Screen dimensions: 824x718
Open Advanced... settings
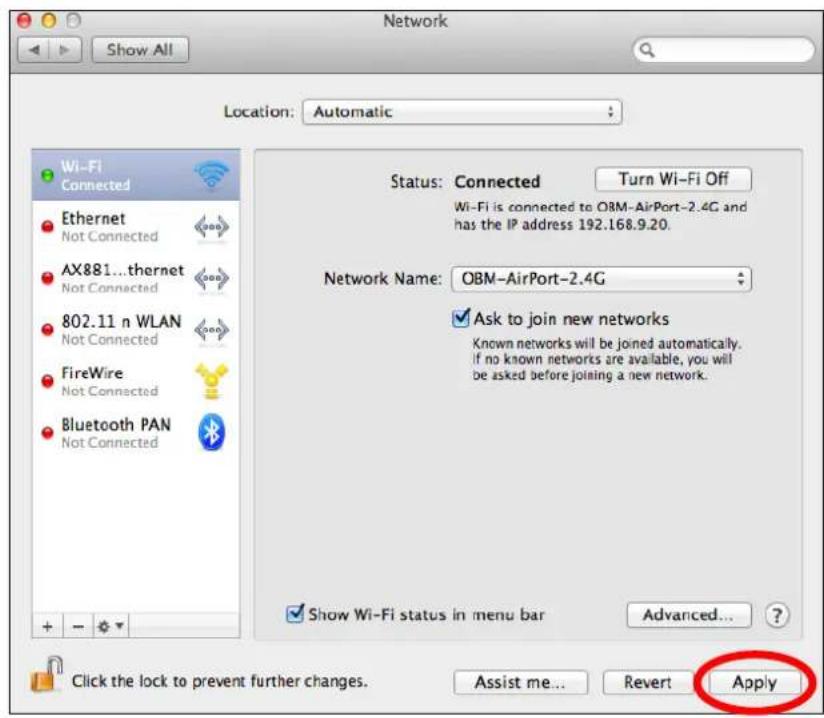pyautogui.click(x=689, y=614)
